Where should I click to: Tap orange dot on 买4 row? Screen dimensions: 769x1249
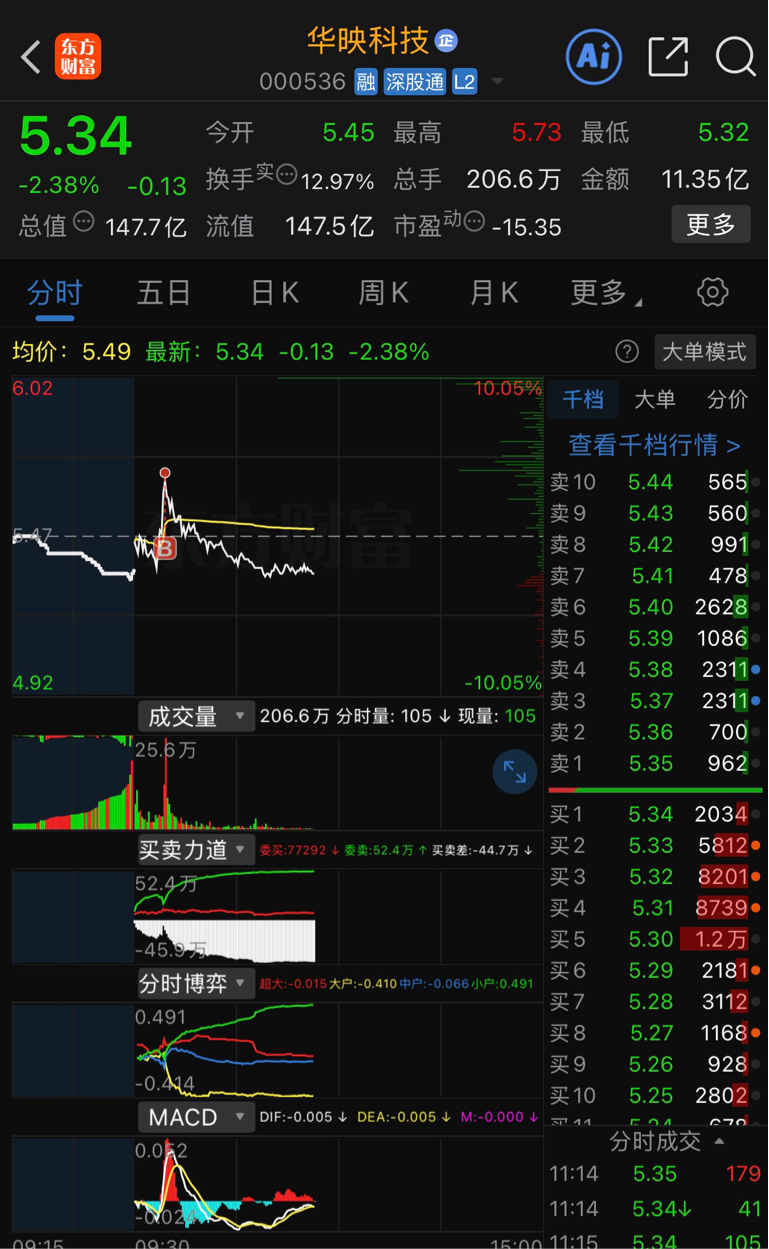pos(756,909)
